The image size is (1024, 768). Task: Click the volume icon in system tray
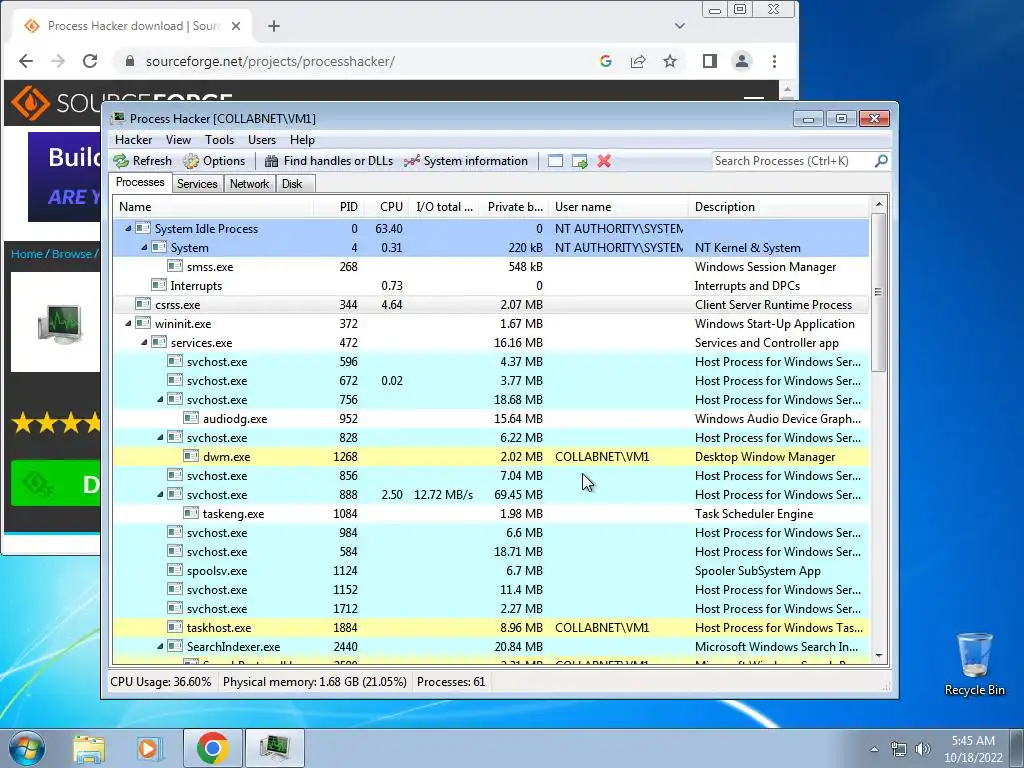[923, 749]
